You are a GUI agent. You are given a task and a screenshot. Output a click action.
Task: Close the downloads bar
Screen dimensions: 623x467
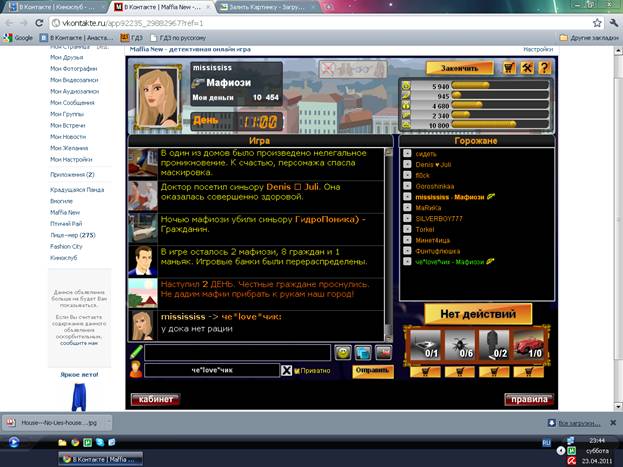[x=613, y=422]
